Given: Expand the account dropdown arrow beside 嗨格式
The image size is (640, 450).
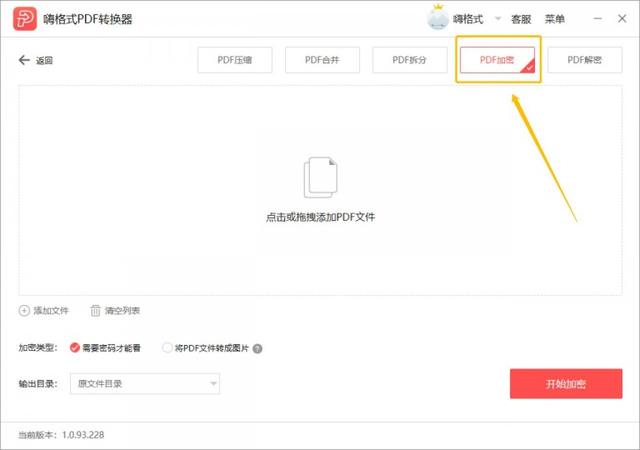Looking at the screenshot, I should coord(498,18).
